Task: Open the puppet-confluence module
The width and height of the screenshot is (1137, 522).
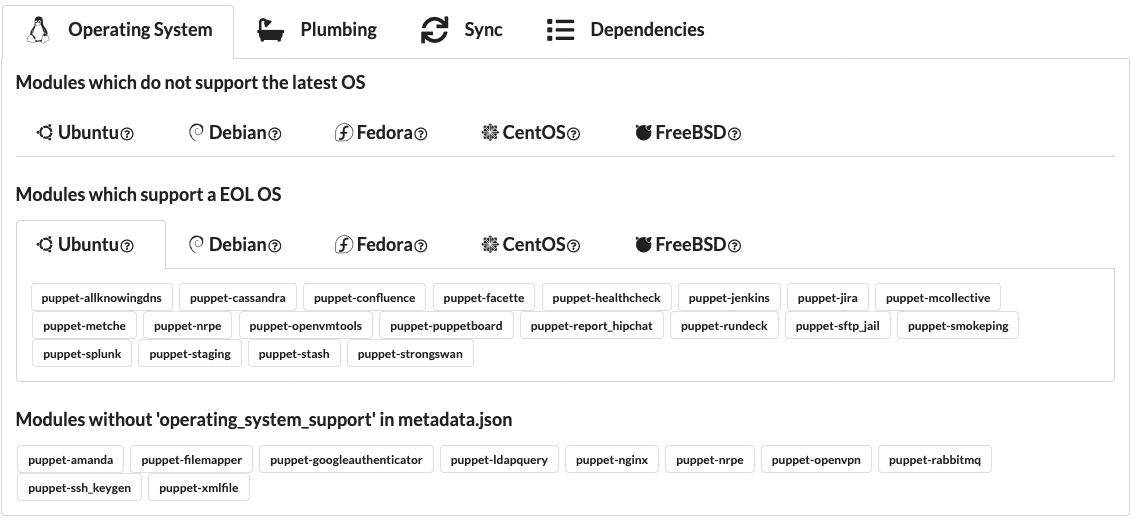Action: coord(365,297)
